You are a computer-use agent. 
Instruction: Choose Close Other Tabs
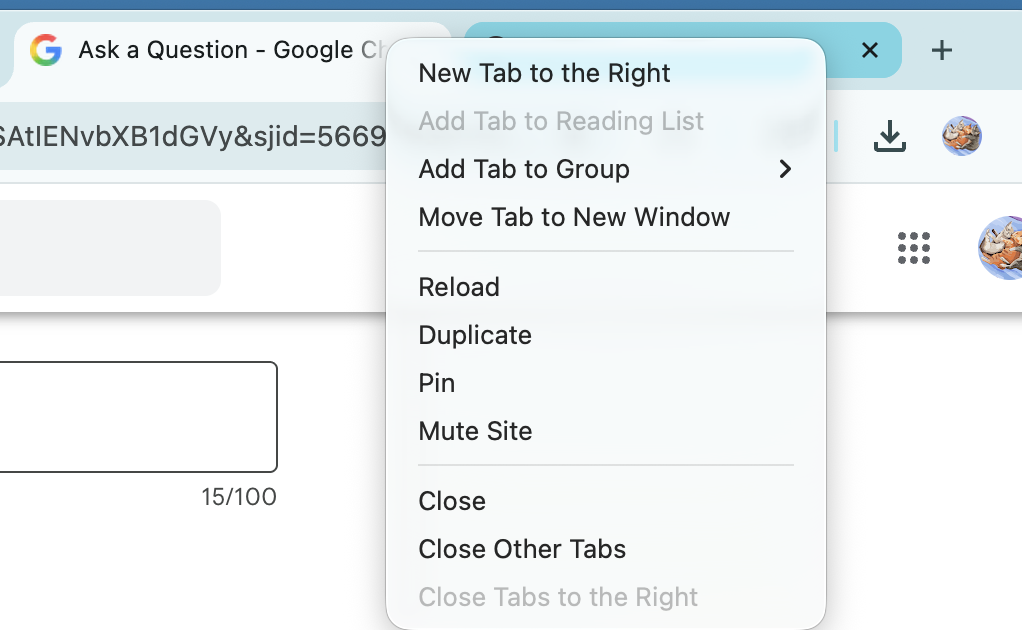click(522, 549)
